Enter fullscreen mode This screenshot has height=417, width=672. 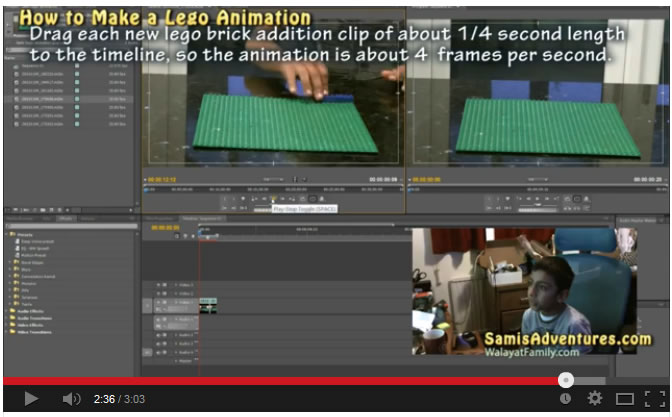pyautogui.click(x=655, y=399)
